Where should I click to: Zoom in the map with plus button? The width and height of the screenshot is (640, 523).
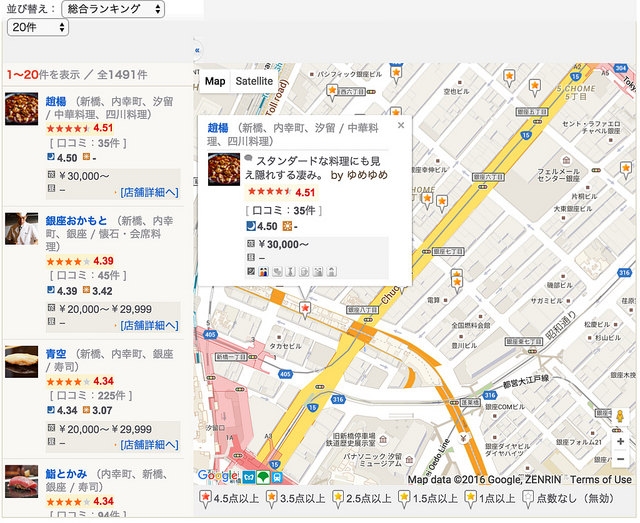click(x=620, y=441)
